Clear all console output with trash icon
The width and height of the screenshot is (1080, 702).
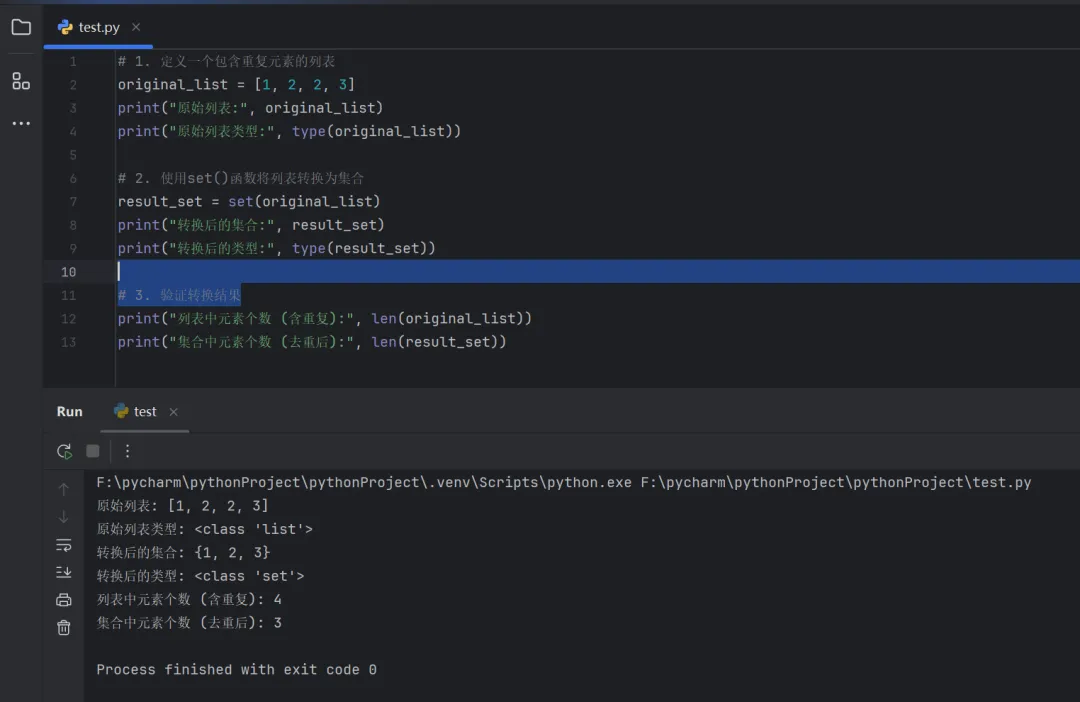point(64,627)
